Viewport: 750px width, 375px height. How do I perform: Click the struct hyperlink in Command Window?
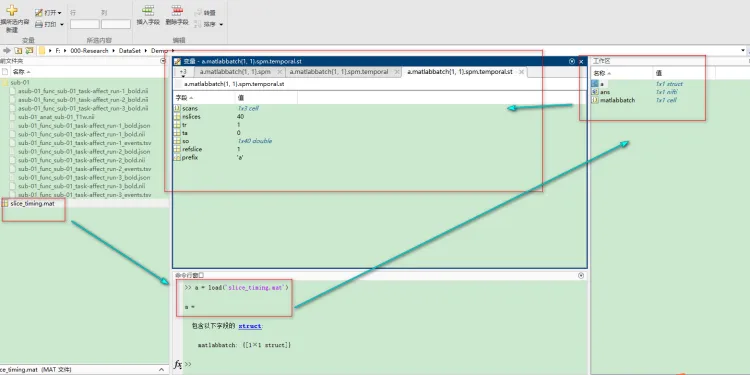point(250,326)
